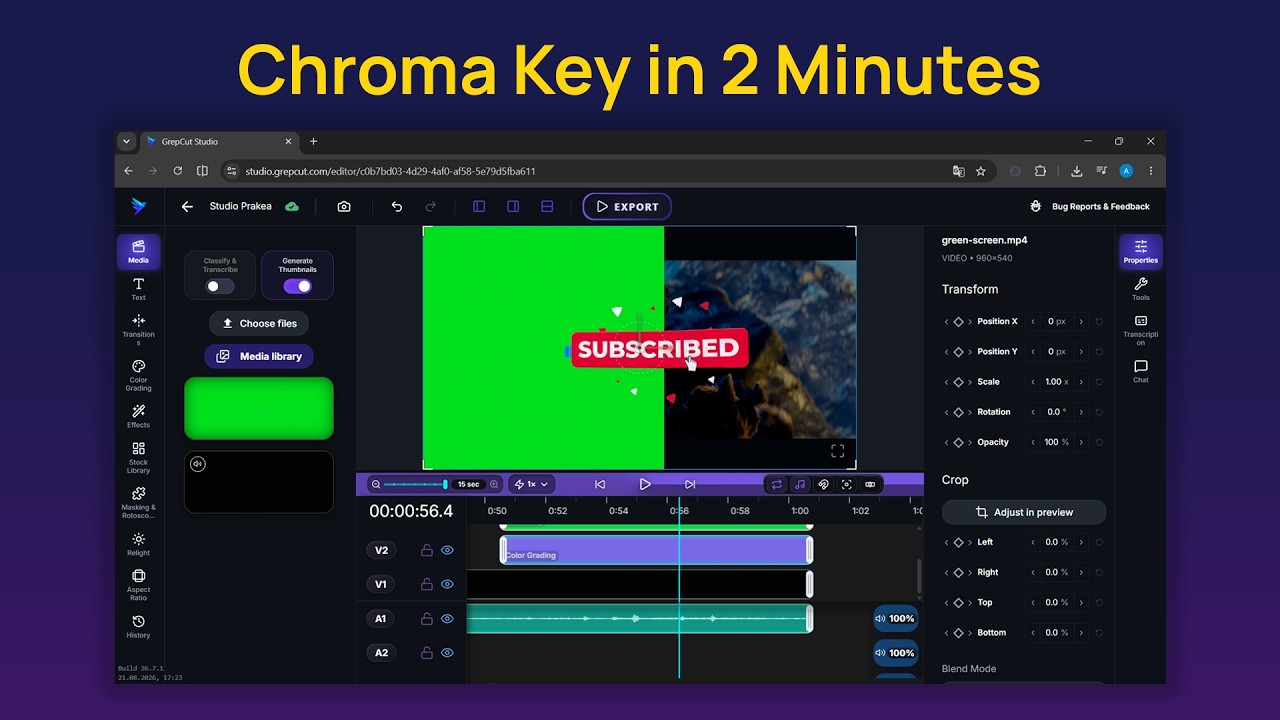Click the Export button
1280x720 pixels.
[627, 207]
